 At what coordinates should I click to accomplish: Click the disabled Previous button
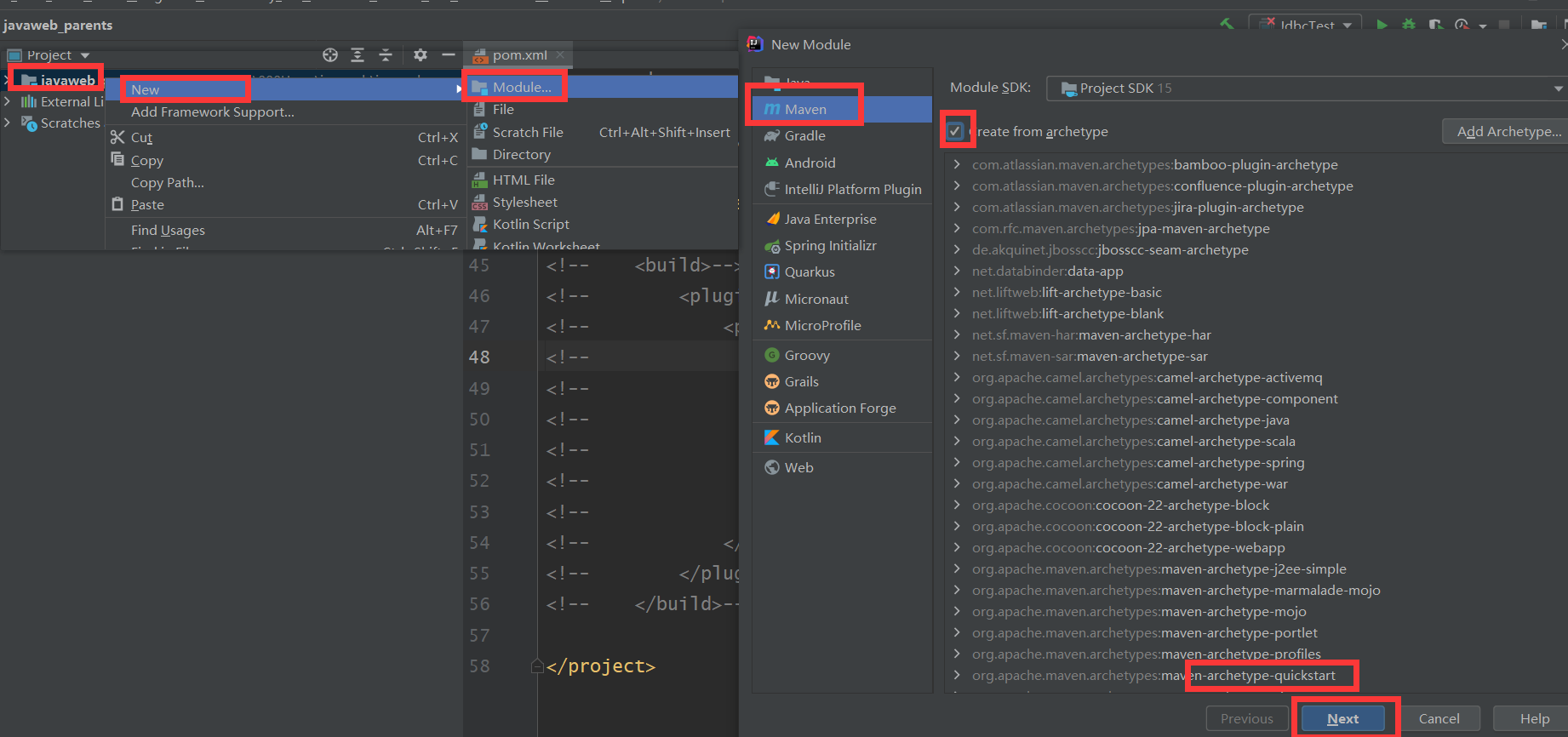[x=1246, y=719]
